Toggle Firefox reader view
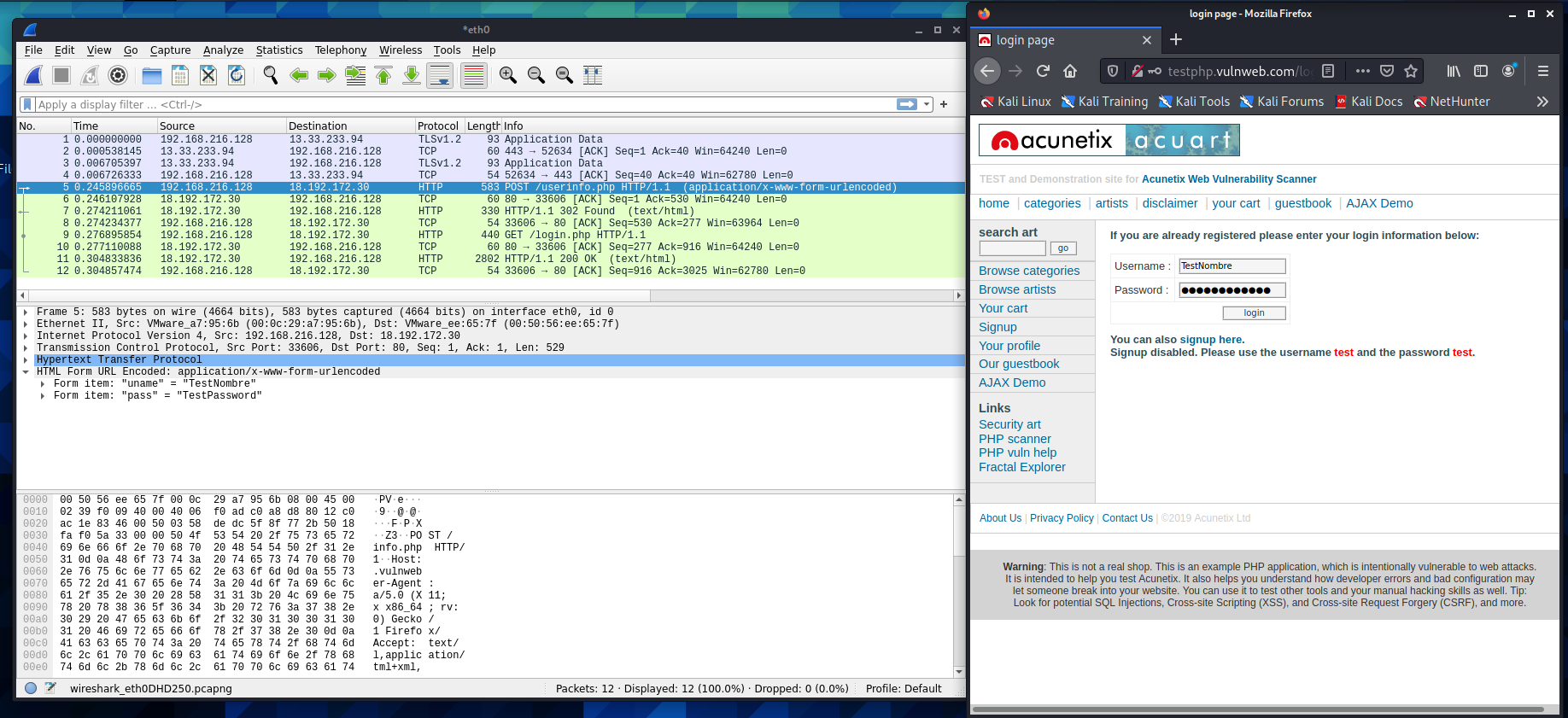 pyautogui.click(x=1328, y=71)
